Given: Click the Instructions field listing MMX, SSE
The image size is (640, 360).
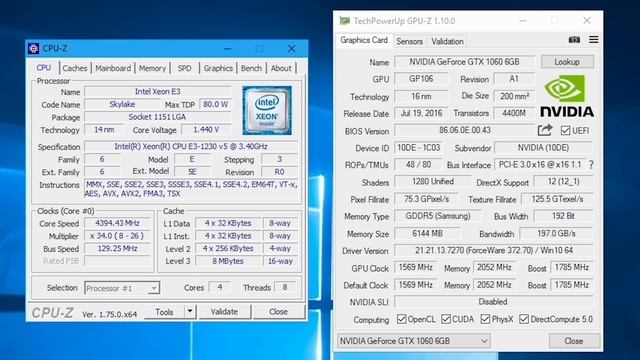Looking at the screenshot, I should (191, 189).
